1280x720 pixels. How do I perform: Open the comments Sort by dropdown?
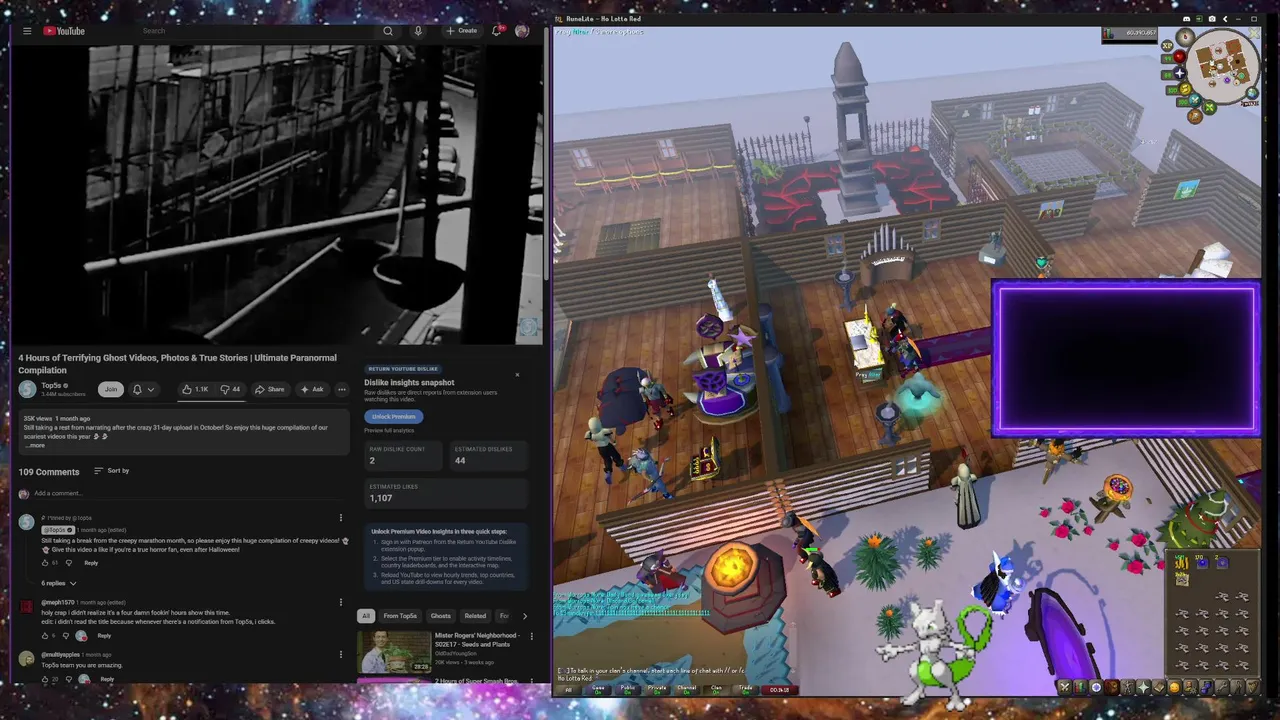112,470
